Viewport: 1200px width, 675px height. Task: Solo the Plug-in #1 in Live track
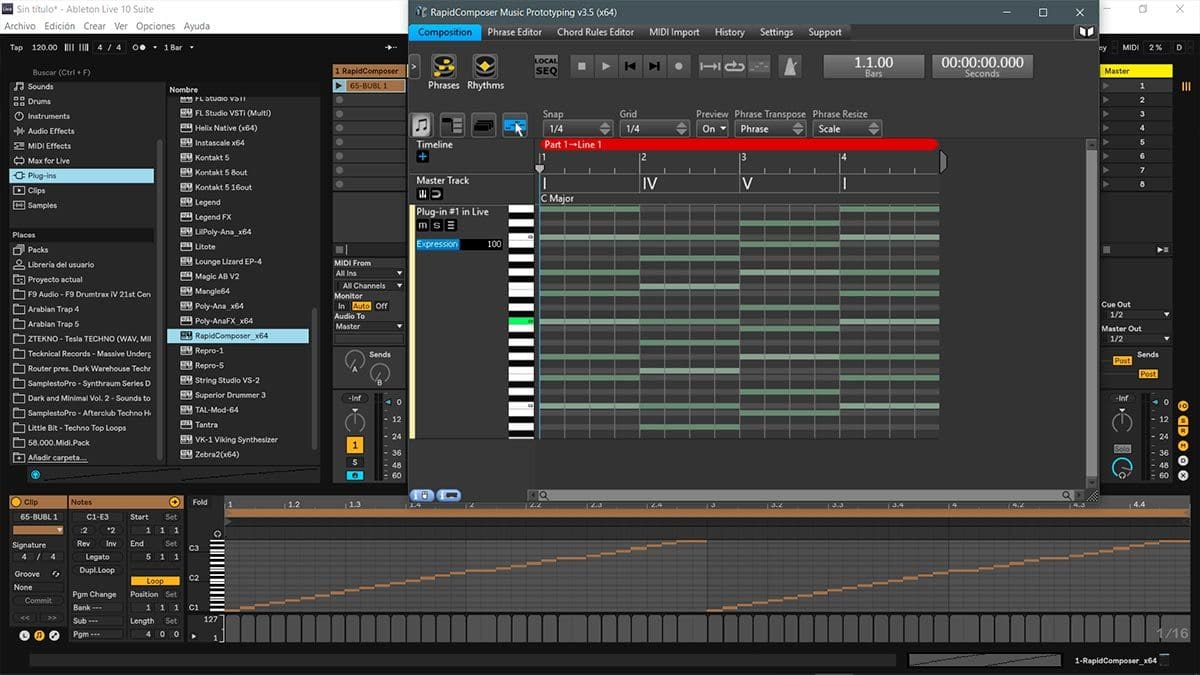pos(436,225)
